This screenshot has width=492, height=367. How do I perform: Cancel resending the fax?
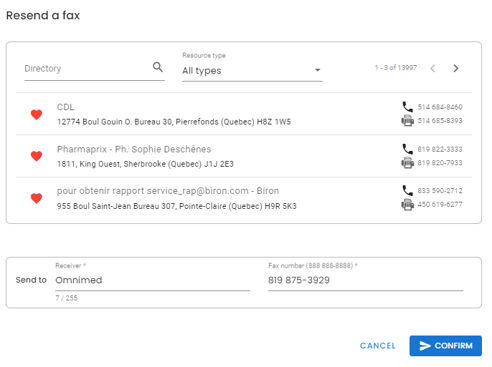click(x=378, y=346)
